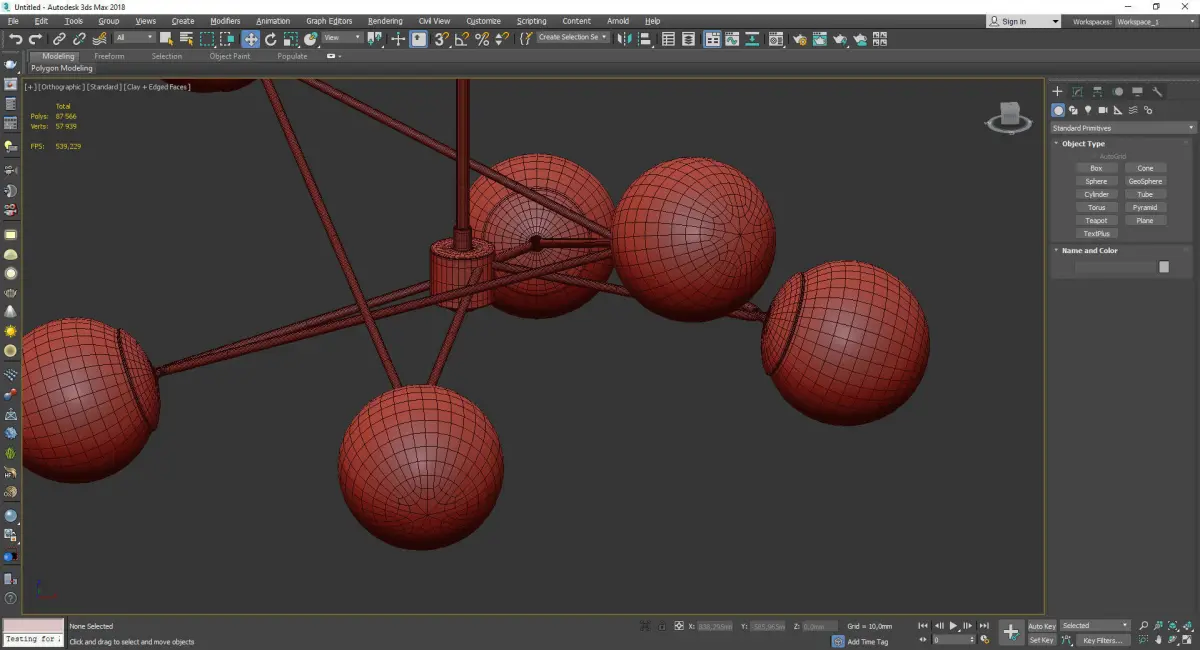Switch to the Object Paint ribbon tab
Viewport: 1200px width, 650px height.
pyautogui.click(x=230, y=56)
